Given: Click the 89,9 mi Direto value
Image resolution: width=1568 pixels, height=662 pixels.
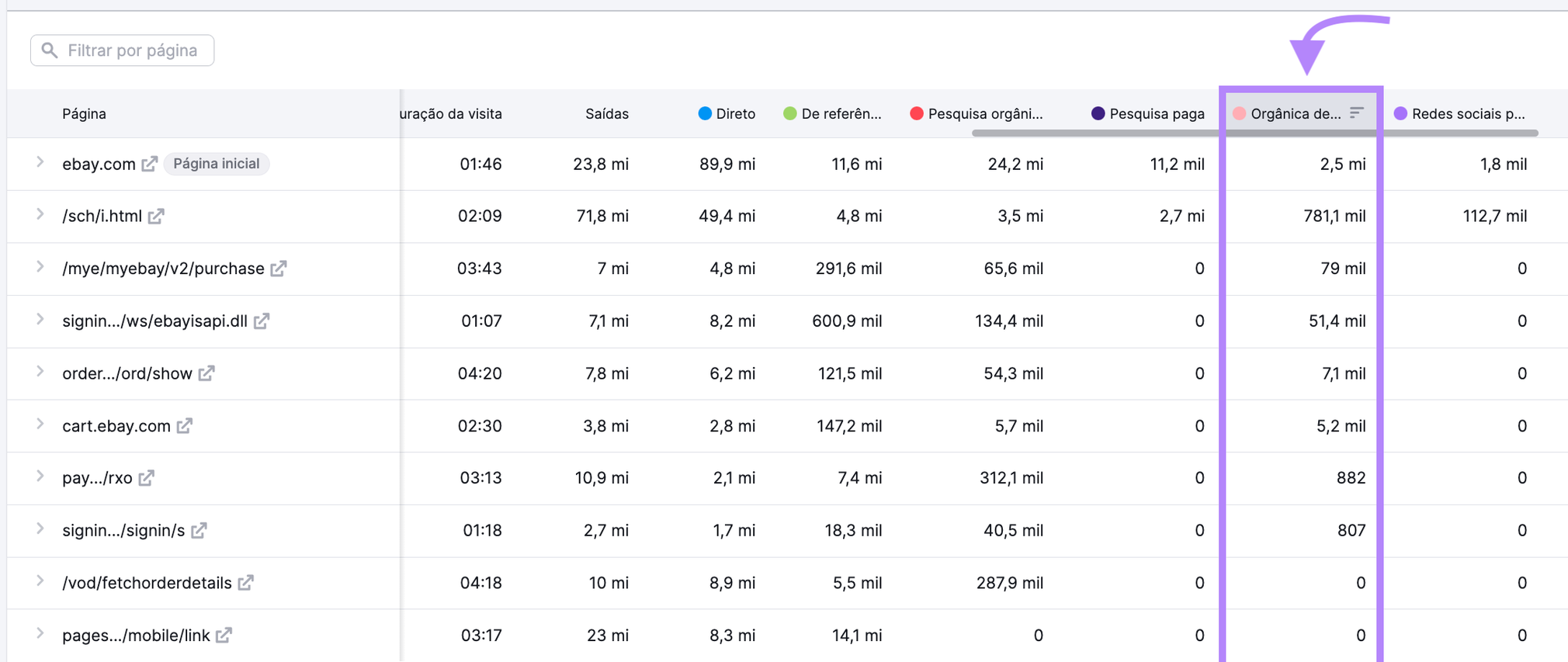Looking at the screenshot, I should click(x=727, y=164).
